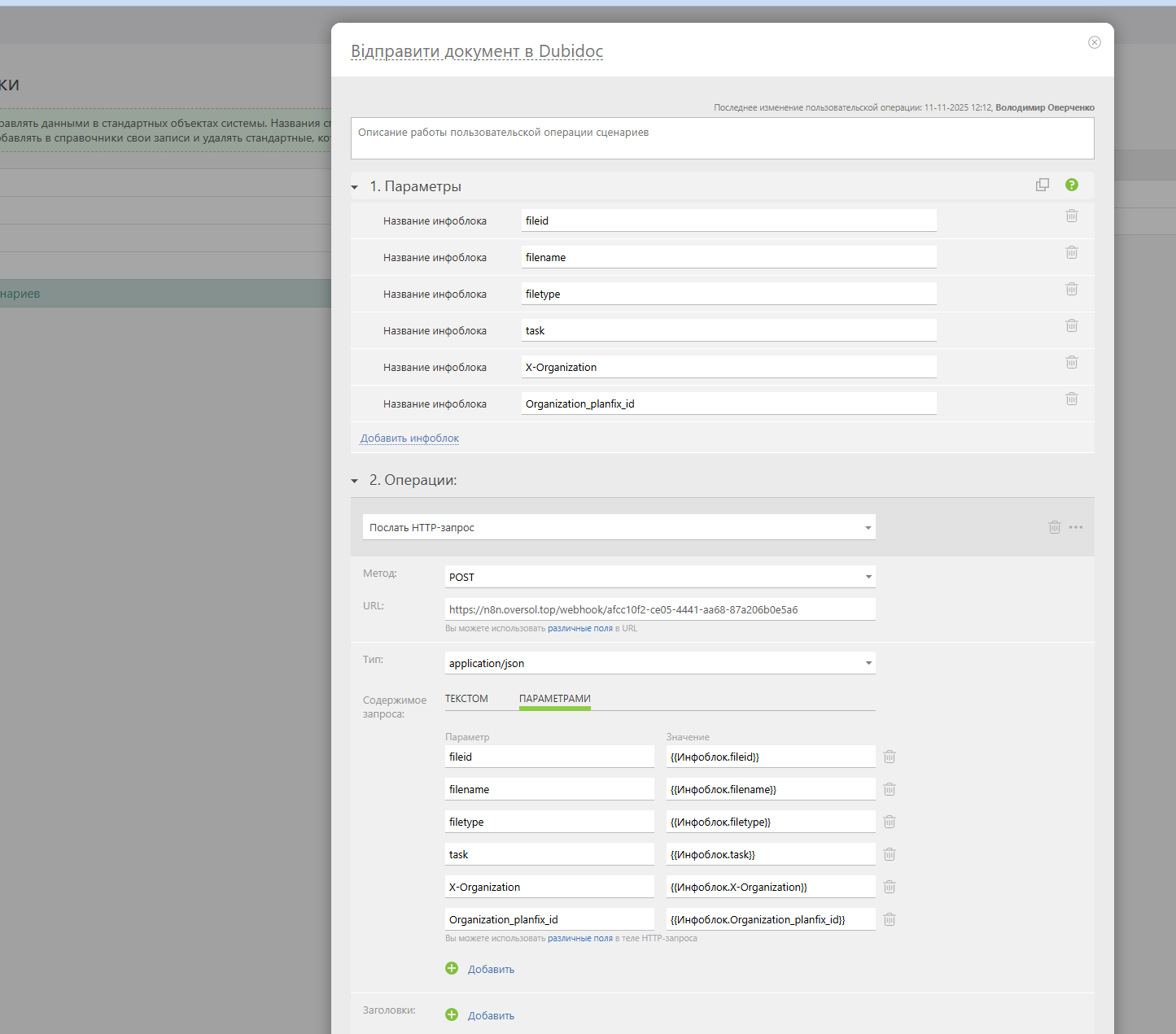Click the infoblock name field containing Organization_planfix_id
1176x1034 pixels.
pyautogui.click(x=729, y=404)
